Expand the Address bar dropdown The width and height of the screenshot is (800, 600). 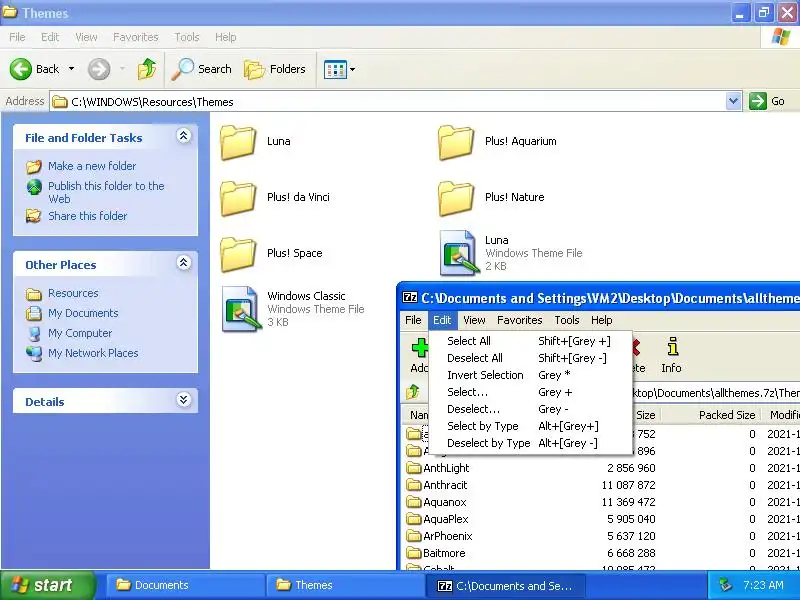(x=733, y=101)
